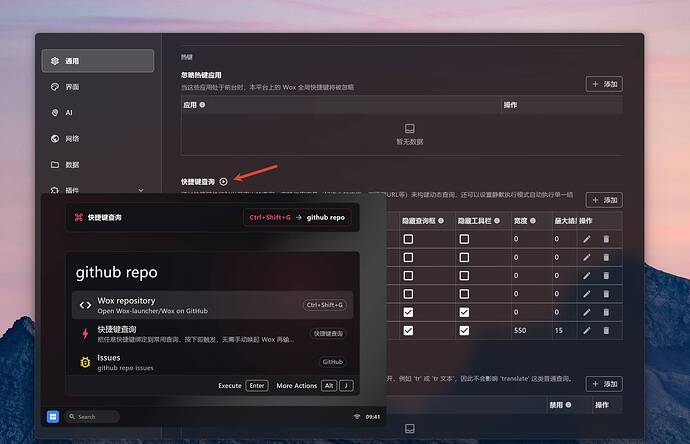Add an ignored hotkey app with 添加
Viewport: 690px width, 444px height.
pos(604,84)
